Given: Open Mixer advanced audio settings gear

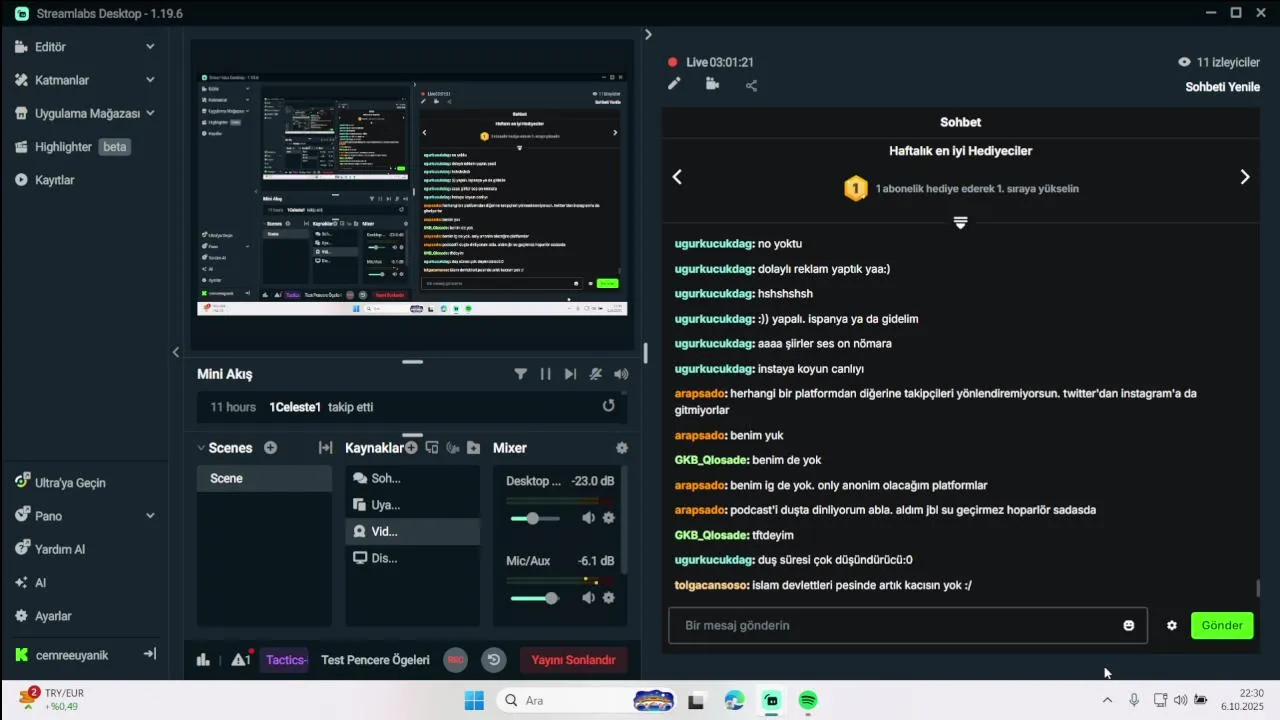Looking at the screenshot, I should (622, 448).
